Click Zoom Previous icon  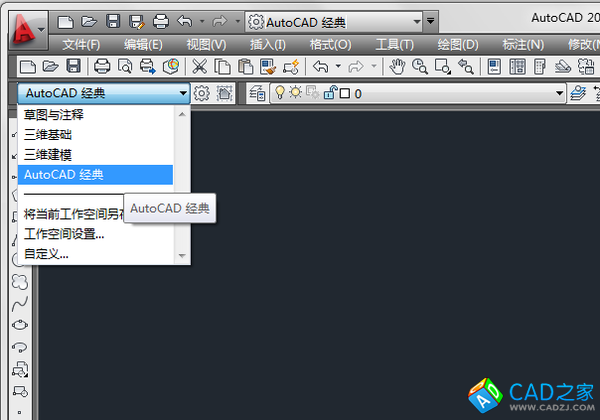(x=466, y=67)
